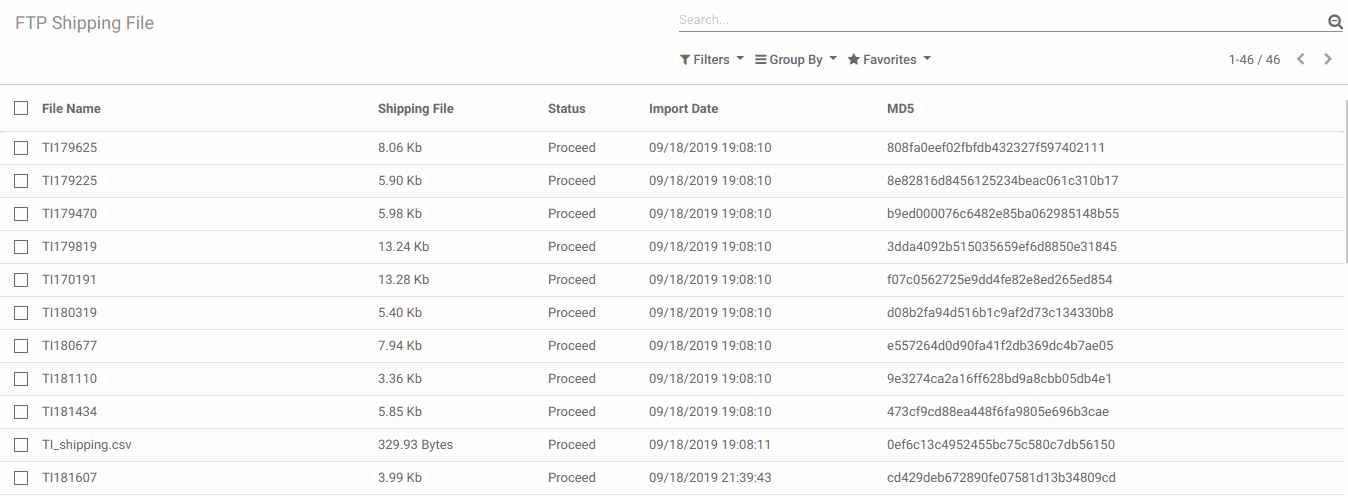
Task: Open the Favorites dropdown
Action: (889, 60)
